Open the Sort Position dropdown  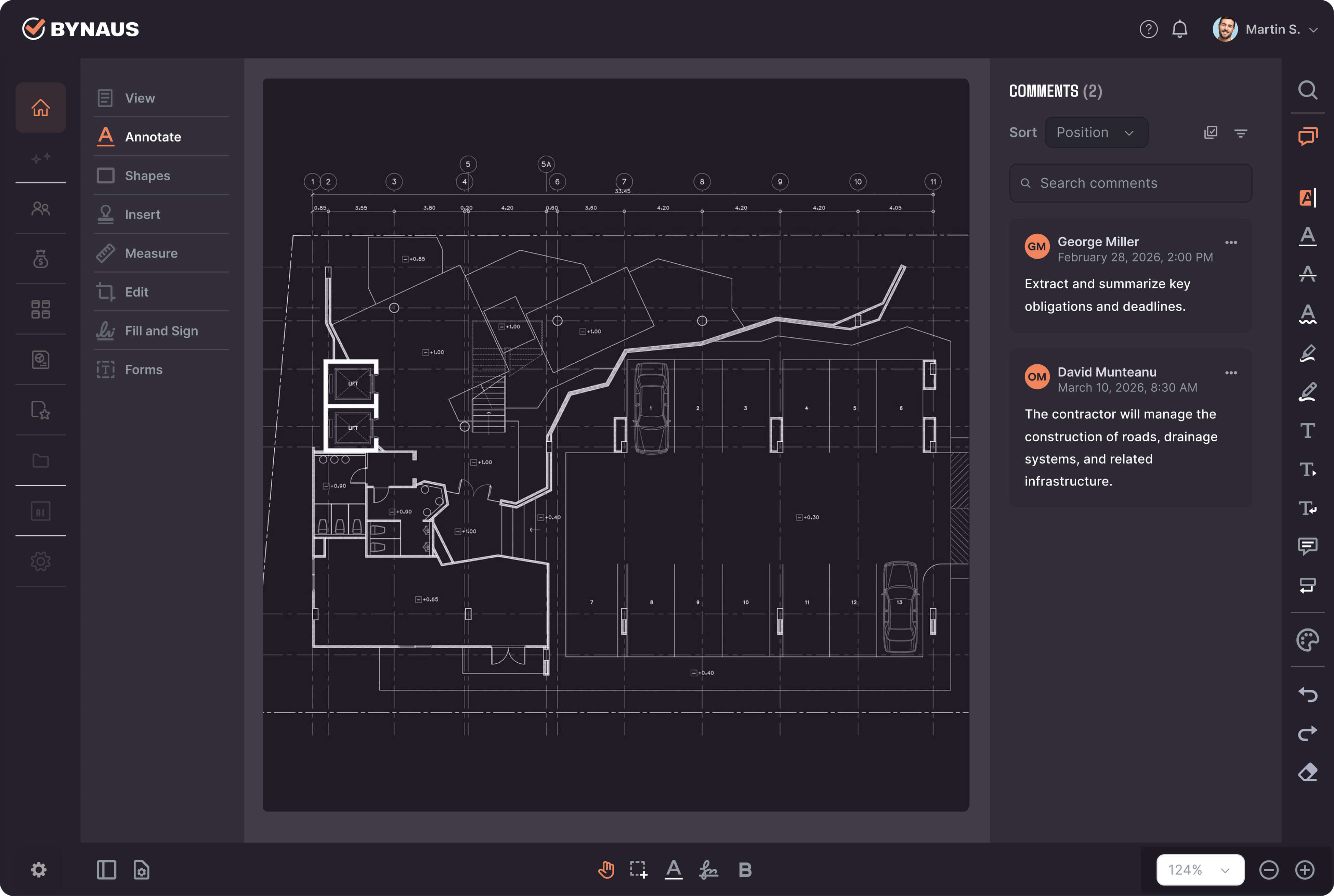click(x=1096, y=133)
